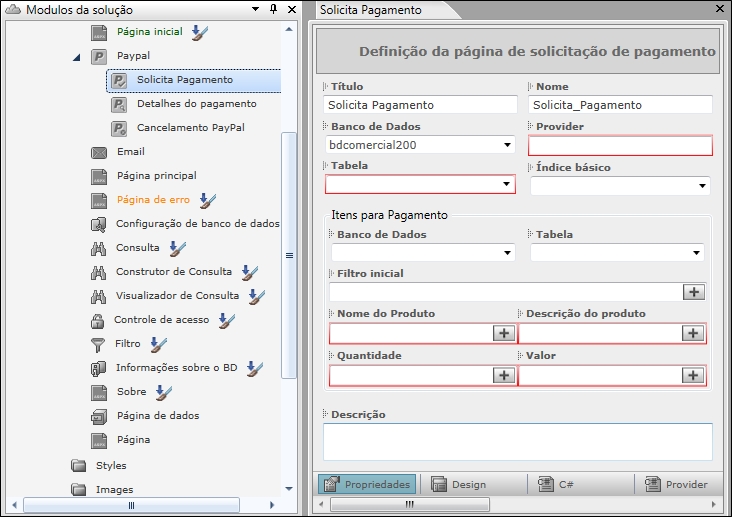The width and height of the screenshot is (732, 517).
Task: Click the vertical scrollbar of modules tree
Action: tap(289, 255)
